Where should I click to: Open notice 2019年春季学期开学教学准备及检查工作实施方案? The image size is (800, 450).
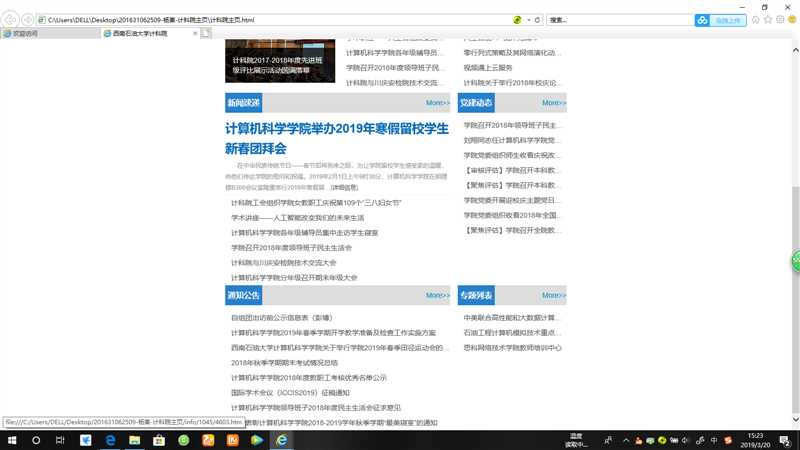333,333
